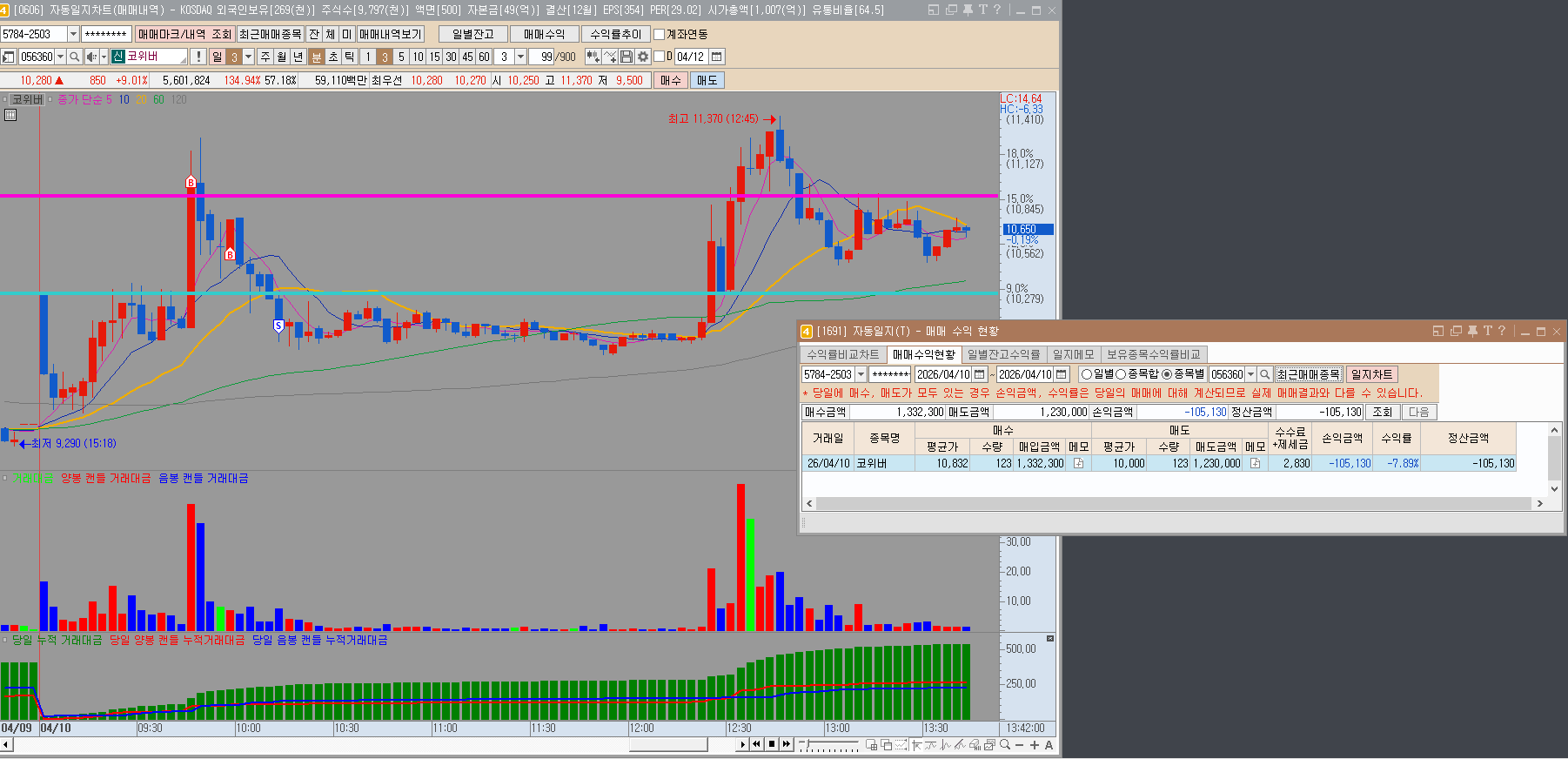Toggle the 일 daily chart button

coord(218,57)
